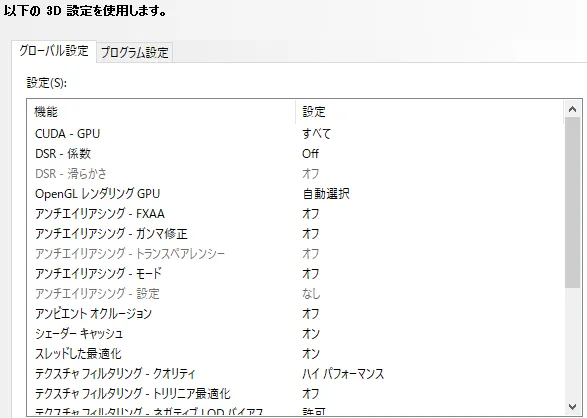587x418 pixels.
Task: Select the グローバル設定 tab
Action: click(x=54, y=51)
